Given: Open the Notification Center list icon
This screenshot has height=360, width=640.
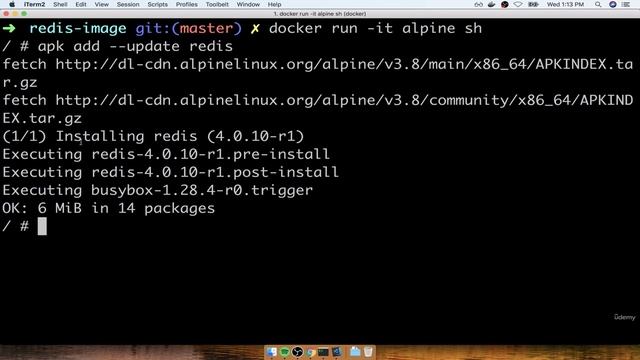Looking at the screenshot, I should (626, 4).
